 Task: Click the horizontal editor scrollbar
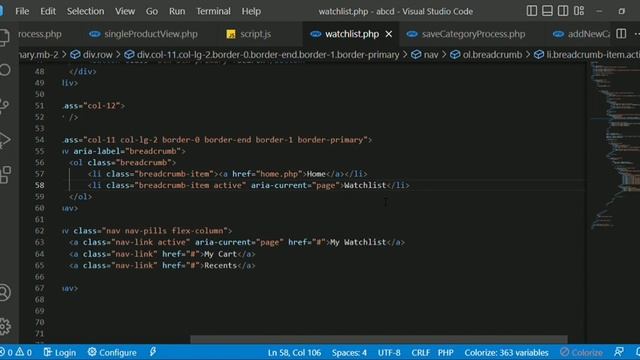[379, 339]
